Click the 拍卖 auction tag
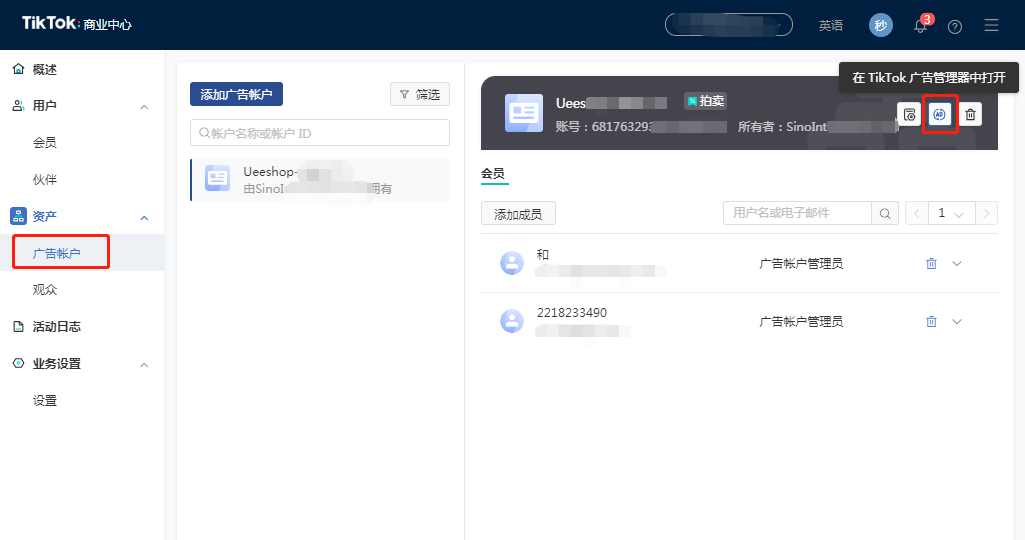The width and height of the screenshot is (1025, 540). [705, 101]
